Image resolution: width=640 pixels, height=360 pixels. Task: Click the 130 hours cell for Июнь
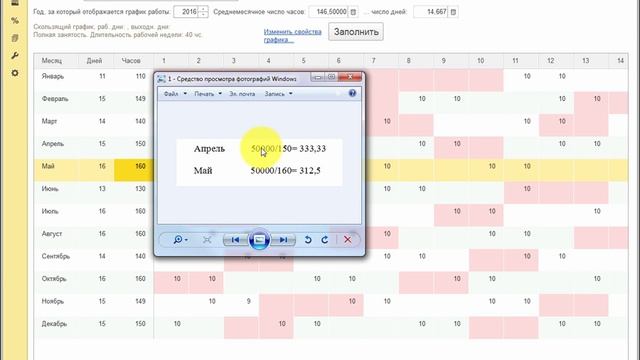[x=134, y=192]
